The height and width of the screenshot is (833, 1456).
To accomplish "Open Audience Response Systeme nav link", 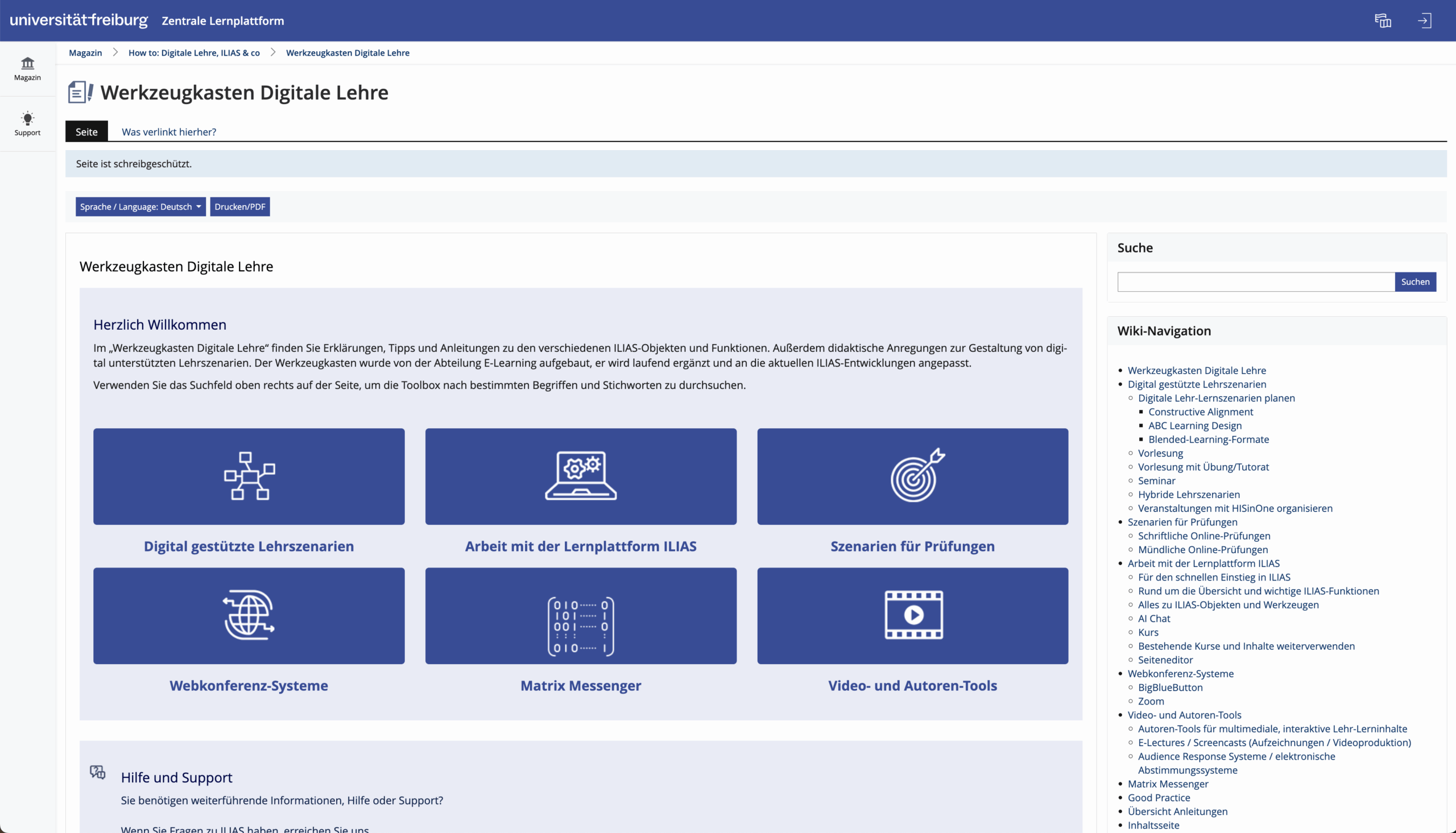I will tap(1236, 762).
